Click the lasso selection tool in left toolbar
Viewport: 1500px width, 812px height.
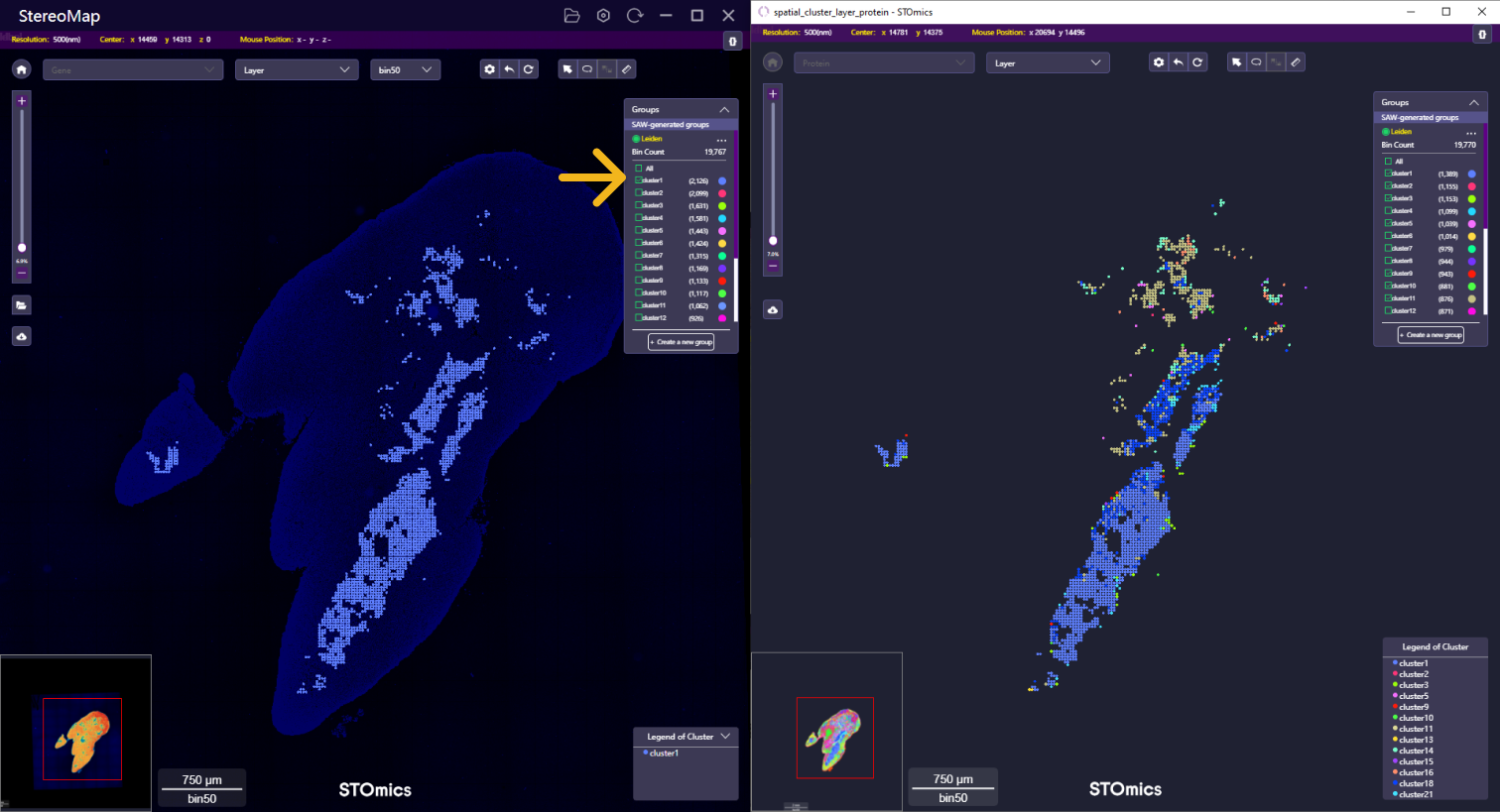click(x=587, y=69)
